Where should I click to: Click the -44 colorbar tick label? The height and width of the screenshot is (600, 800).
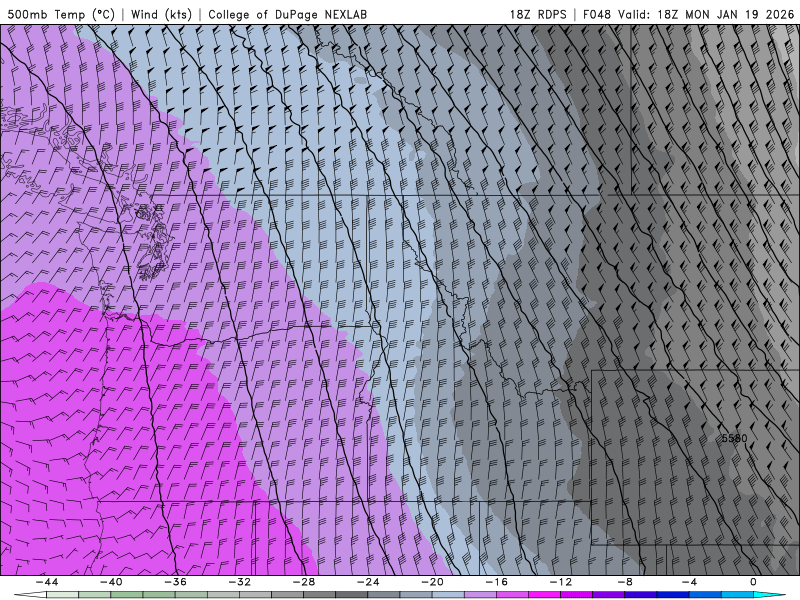[x=47, y=582]
